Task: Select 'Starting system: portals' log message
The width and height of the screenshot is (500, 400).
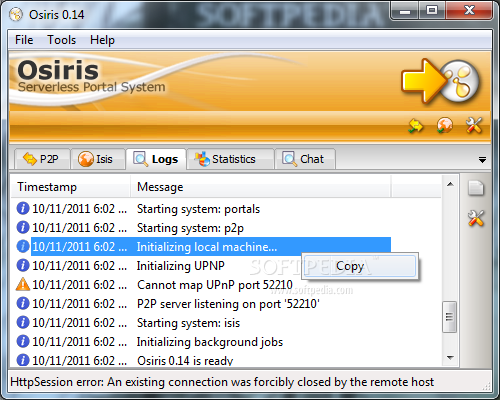Action: tap(198, 209)
